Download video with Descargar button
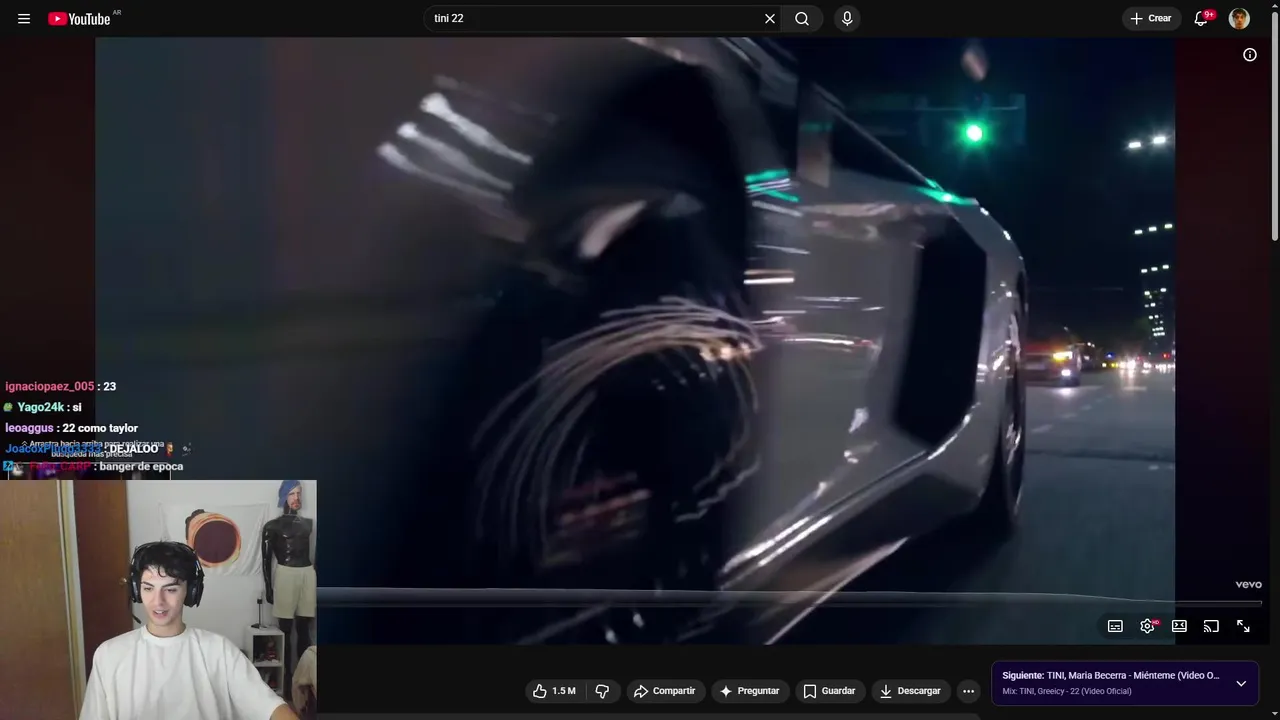The height and width of the screenshot is (720, 1280). pos(910,691)
